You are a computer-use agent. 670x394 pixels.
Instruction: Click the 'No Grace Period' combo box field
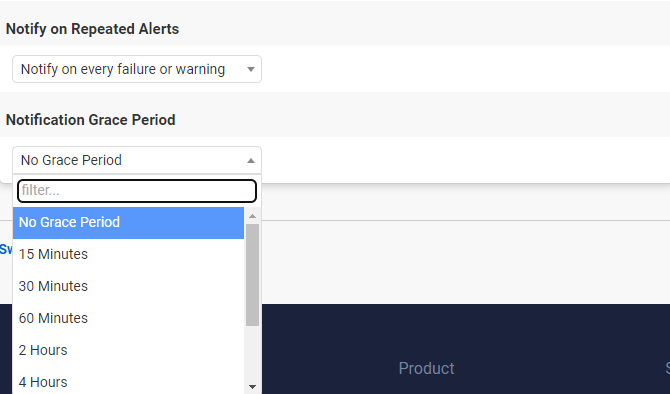(137, 160)
